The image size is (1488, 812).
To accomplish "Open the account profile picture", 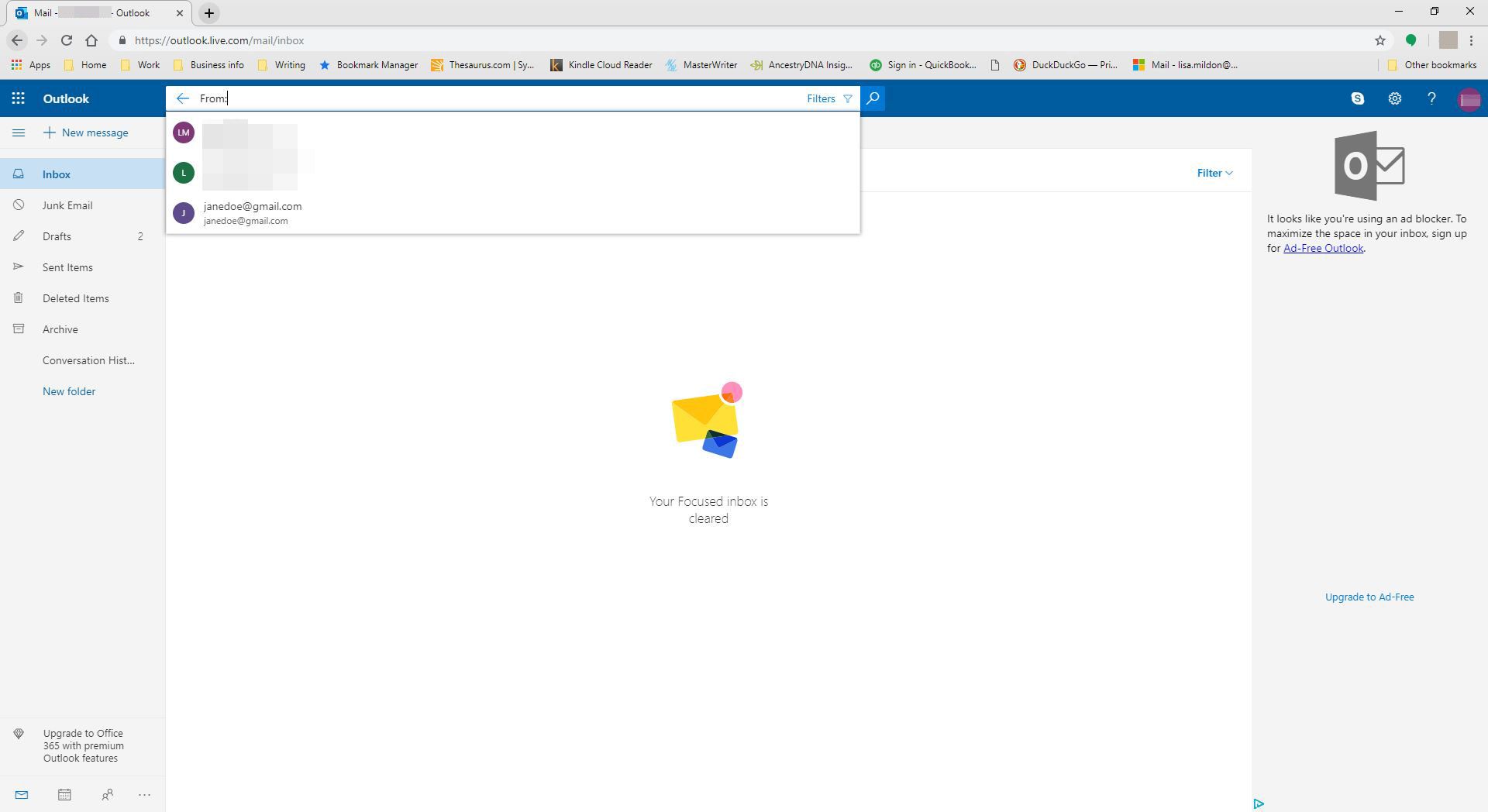I will pos(1469,99).
